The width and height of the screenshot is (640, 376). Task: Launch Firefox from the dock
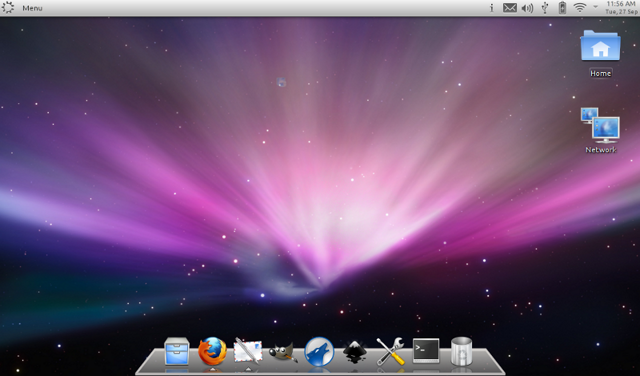[212, 351]
